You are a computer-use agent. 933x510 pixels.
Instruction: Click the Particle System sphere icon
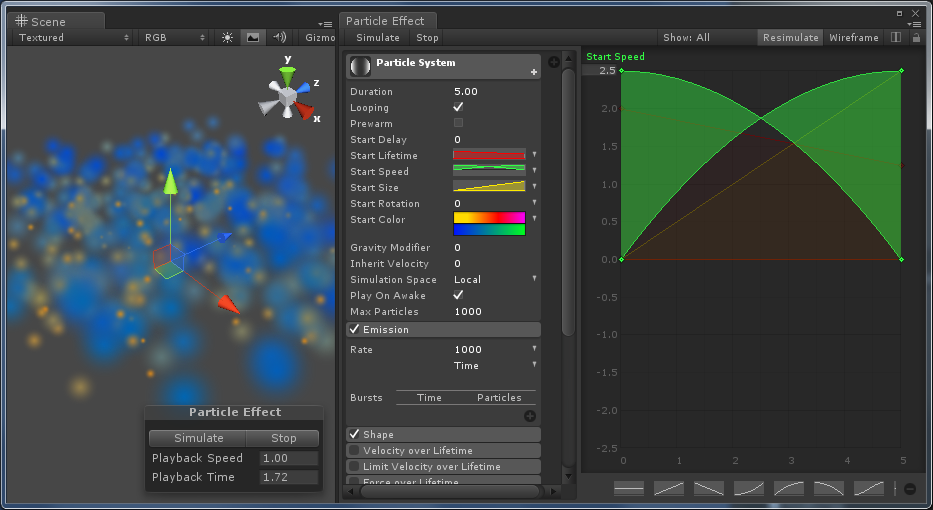[x=360, y=66]
